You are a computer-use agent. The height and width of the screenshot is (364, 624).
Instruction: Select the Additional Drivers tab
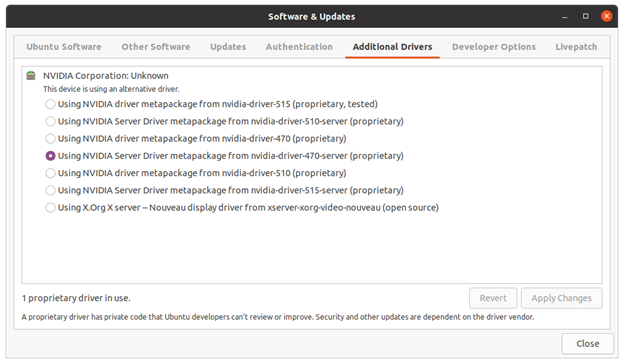[392, 47]
